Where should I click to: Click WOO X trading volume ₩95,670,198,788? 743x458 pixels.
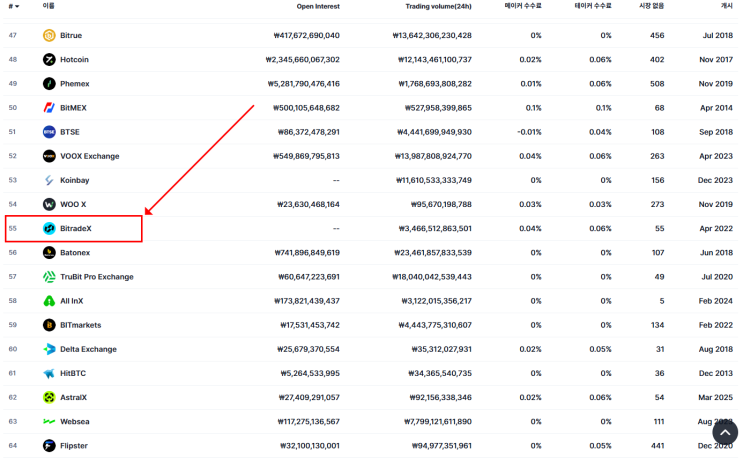pyautogui.click(x=441, y=205)
